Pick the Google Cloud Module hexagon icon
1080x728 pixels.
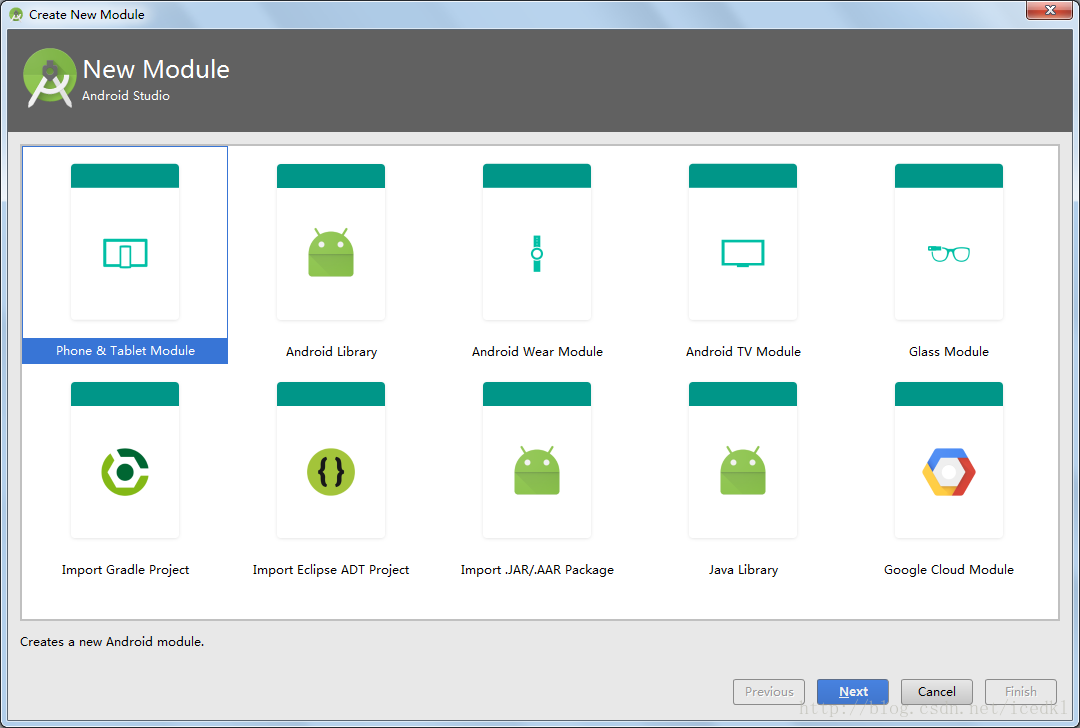coord(948,472)
